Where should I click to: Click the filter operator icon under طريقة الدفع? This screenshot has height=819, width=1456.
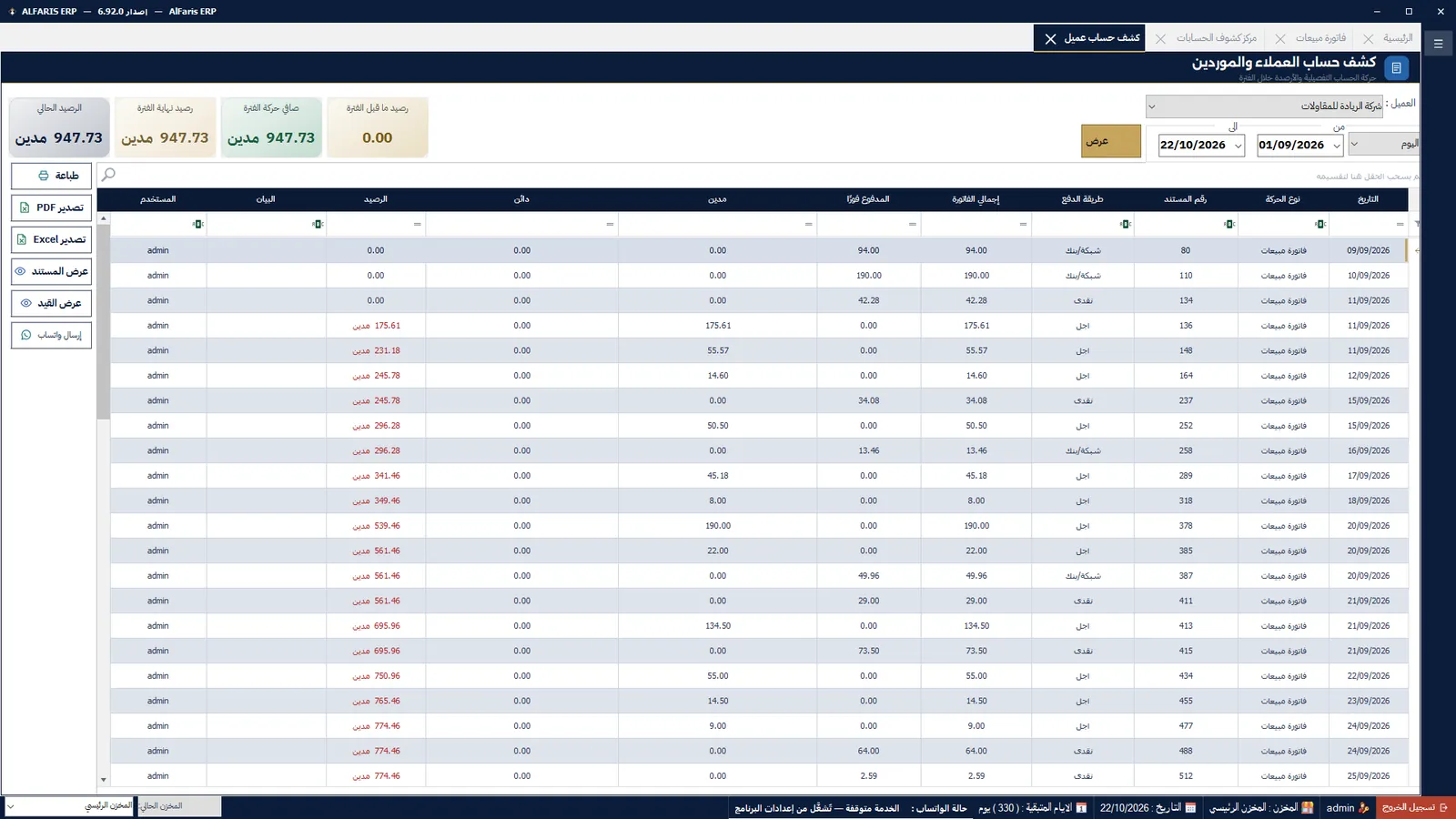pos(1126,224)
